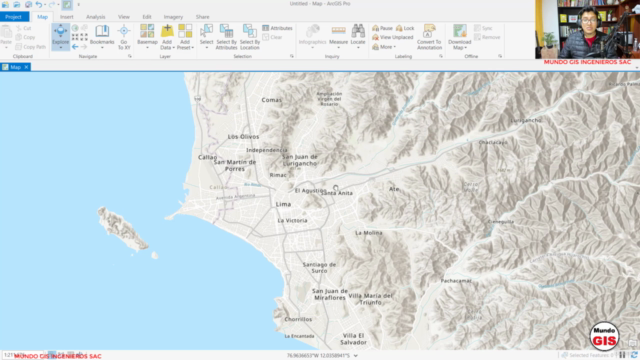Screen dimensions: 640x360
Task: Click the Callao label on the map
Action: (x=207, y=157)
